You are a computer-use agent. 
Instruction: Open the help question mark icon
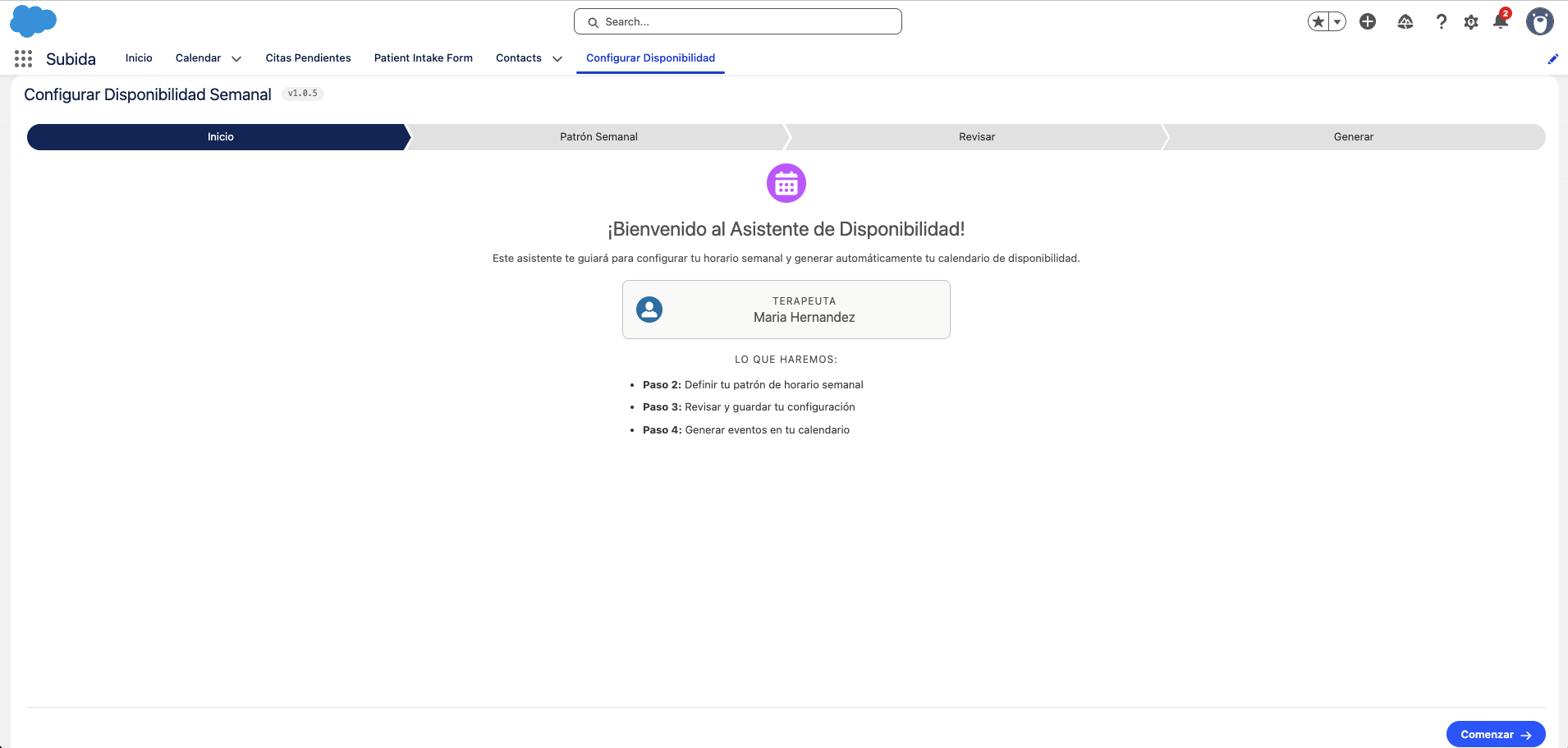[1441, 22]
